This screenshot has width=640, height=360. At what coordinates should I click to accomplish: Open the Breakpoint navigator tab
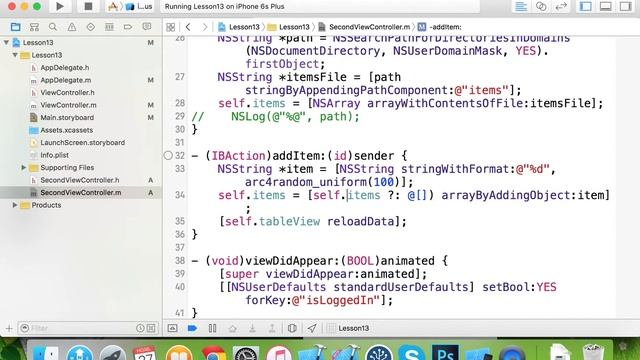(128, 27)
